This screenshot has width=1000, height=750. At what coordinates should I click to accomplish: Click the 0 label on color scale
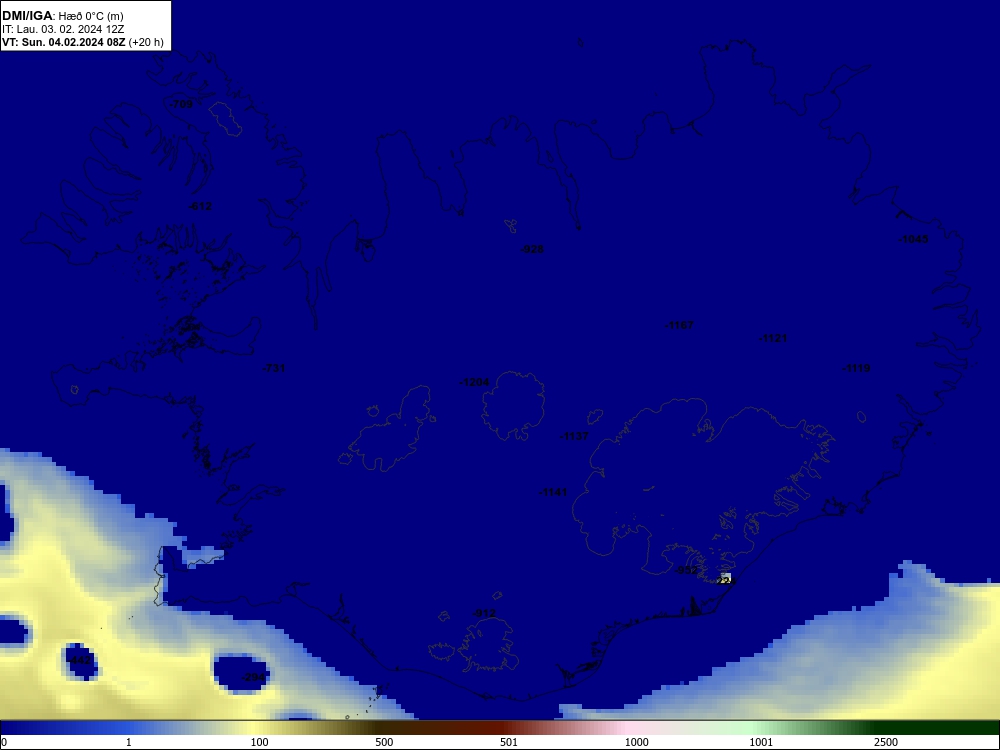[x=4, y=742]
